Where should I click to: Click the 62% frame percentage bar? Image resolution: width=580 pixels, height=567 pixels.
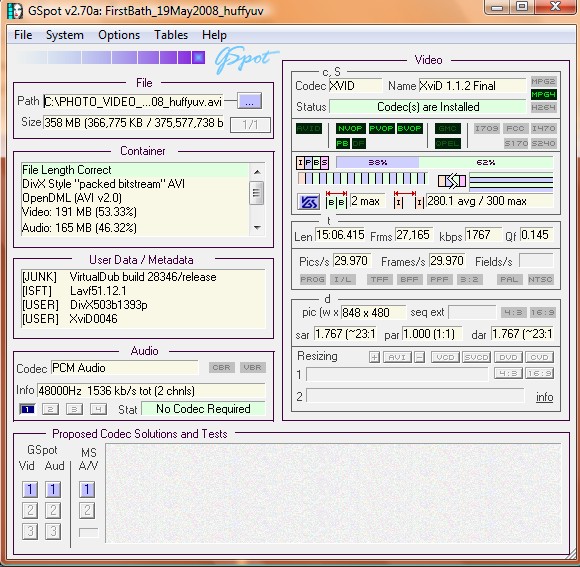tap(486, 162)
